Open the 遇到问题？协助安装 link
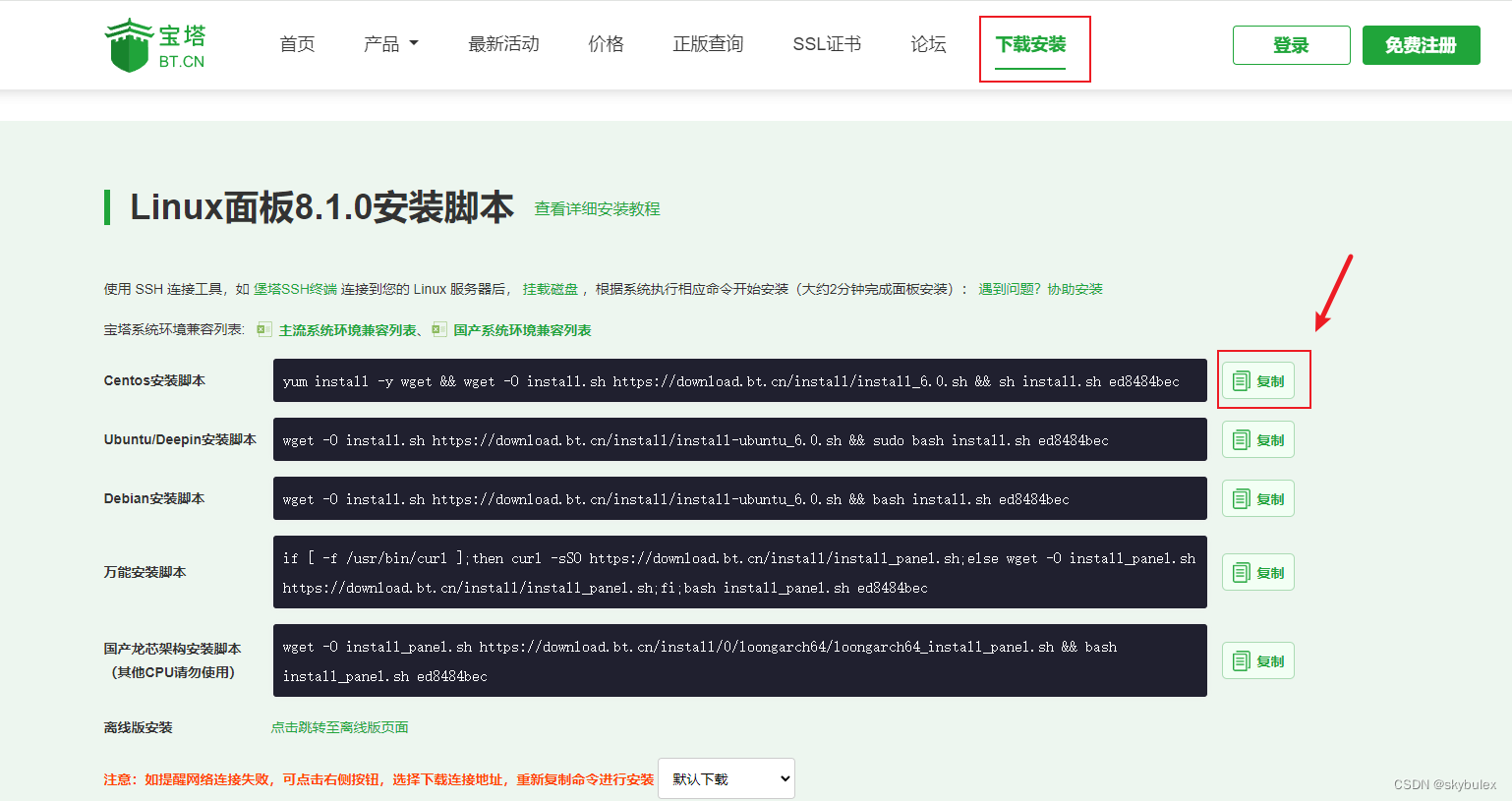Screen dimensions: 1512x801 coord(1040,289)
